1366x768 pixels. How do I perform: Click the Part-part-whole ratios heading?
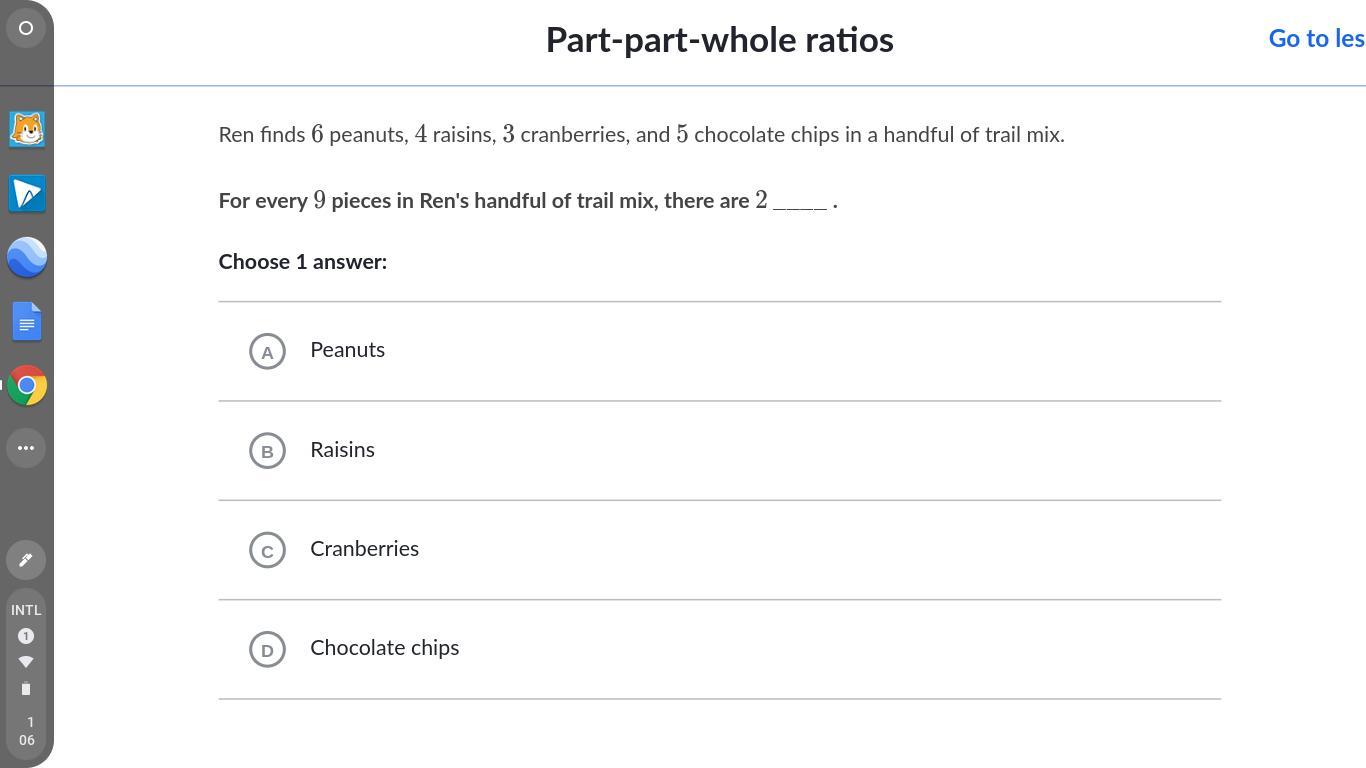point(719,40)
